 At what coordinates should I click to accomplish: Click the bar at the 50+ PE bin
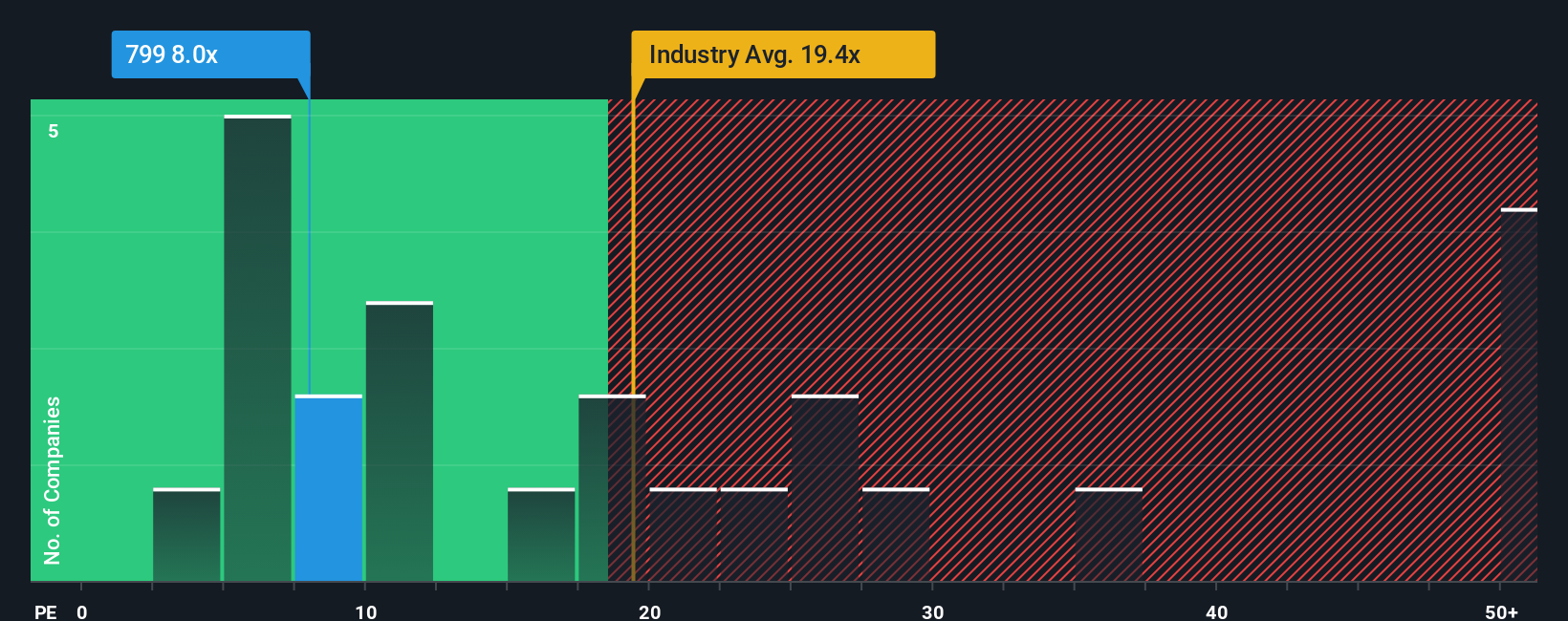[1519, 395]
